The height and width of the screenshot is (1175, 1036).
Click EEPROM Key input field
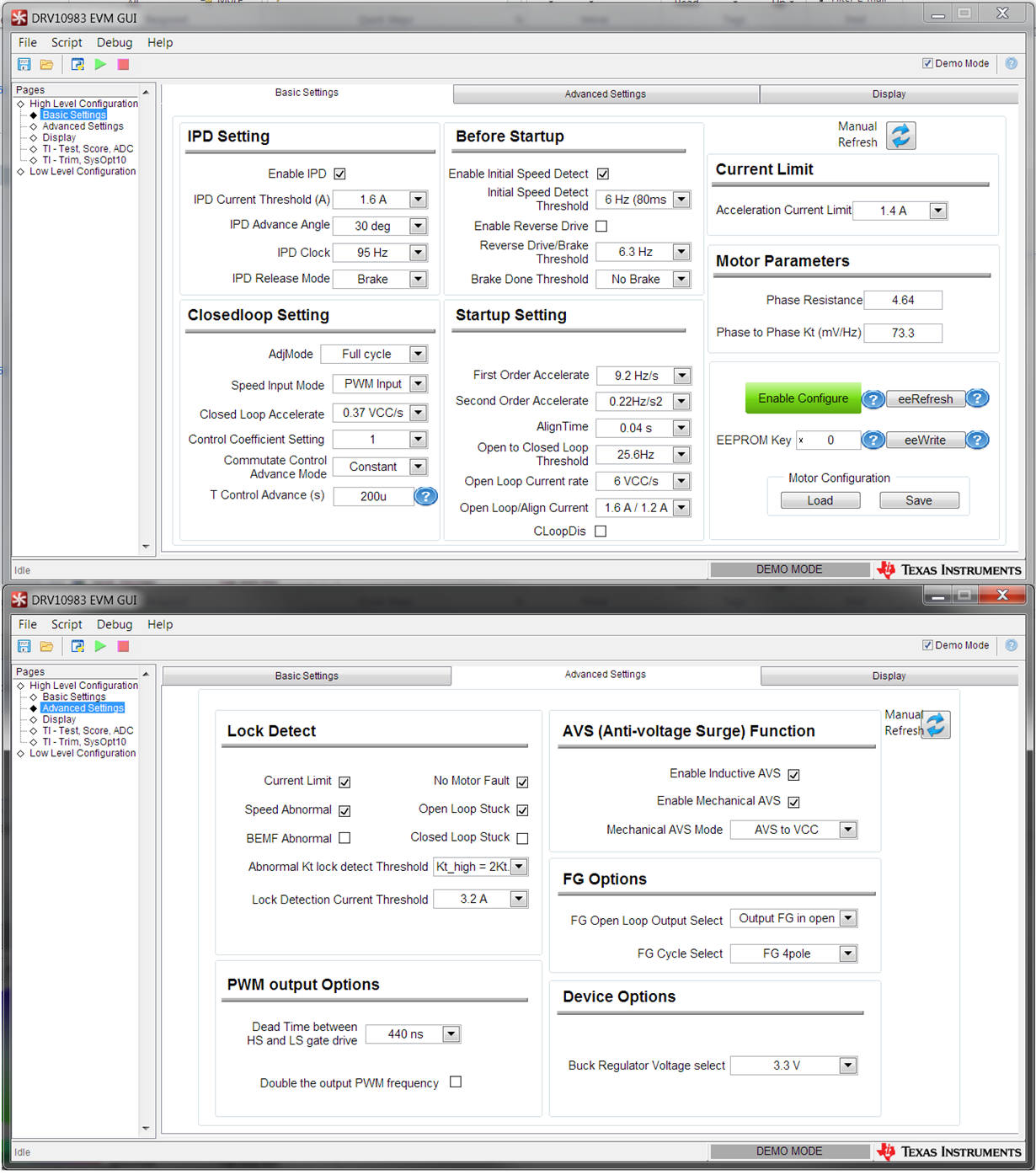point(829,440)
